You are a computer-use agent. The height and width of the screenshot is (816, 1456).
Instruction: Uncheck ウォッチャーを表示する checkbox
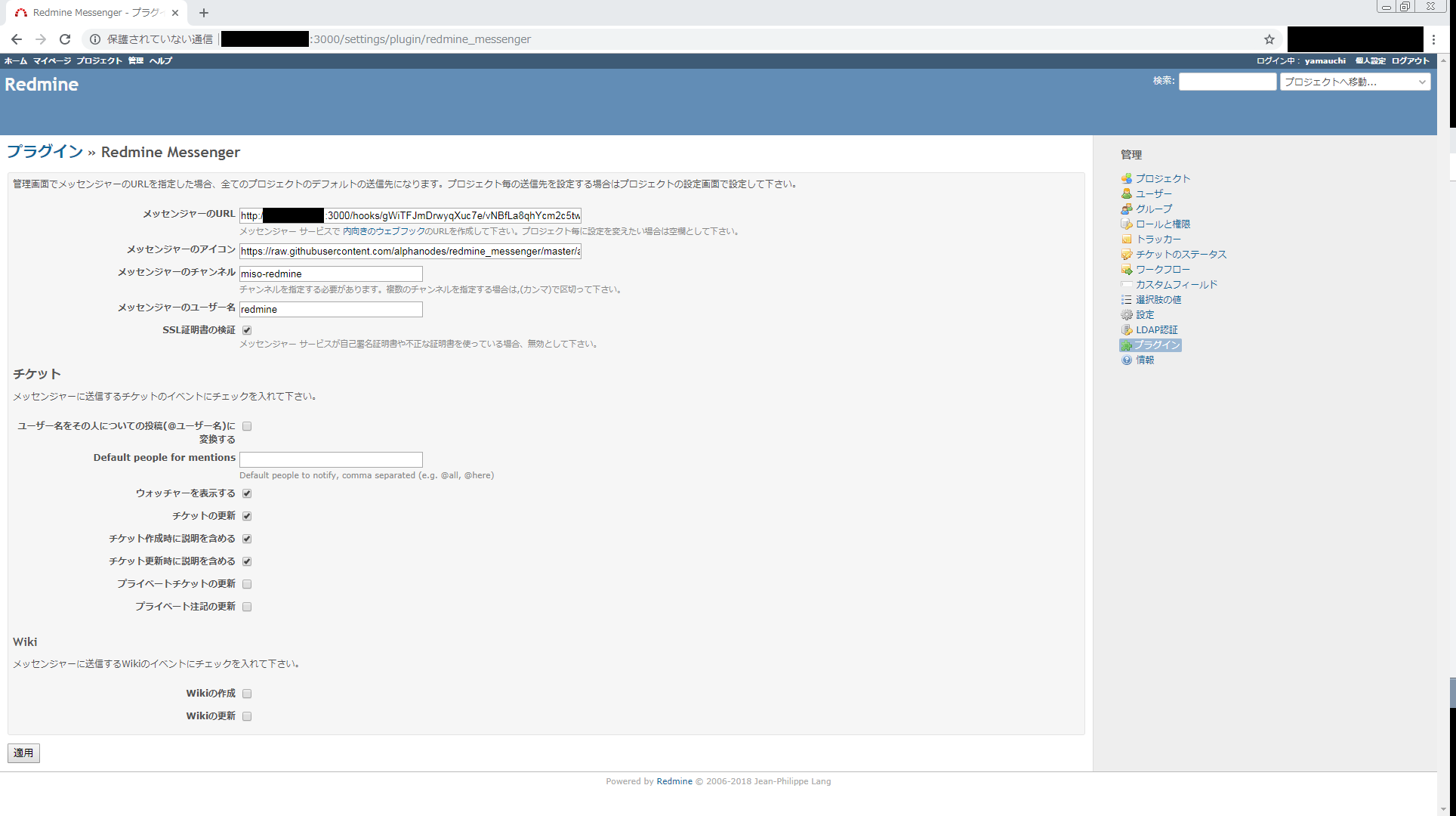point(247,493)
